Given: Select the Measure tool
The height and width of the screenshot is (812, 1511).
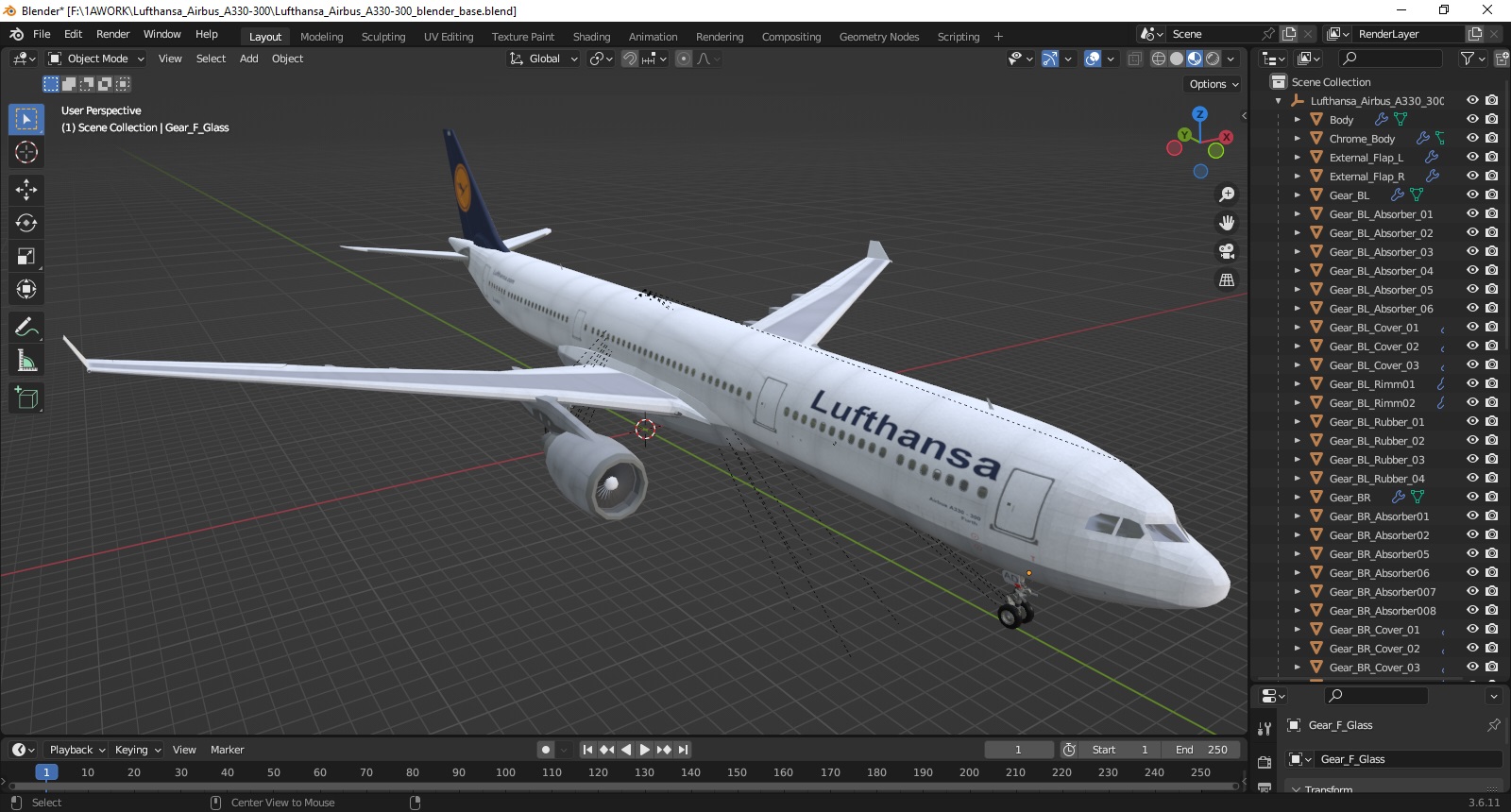Looking at the screenshot, I should (x=26, y=361).
